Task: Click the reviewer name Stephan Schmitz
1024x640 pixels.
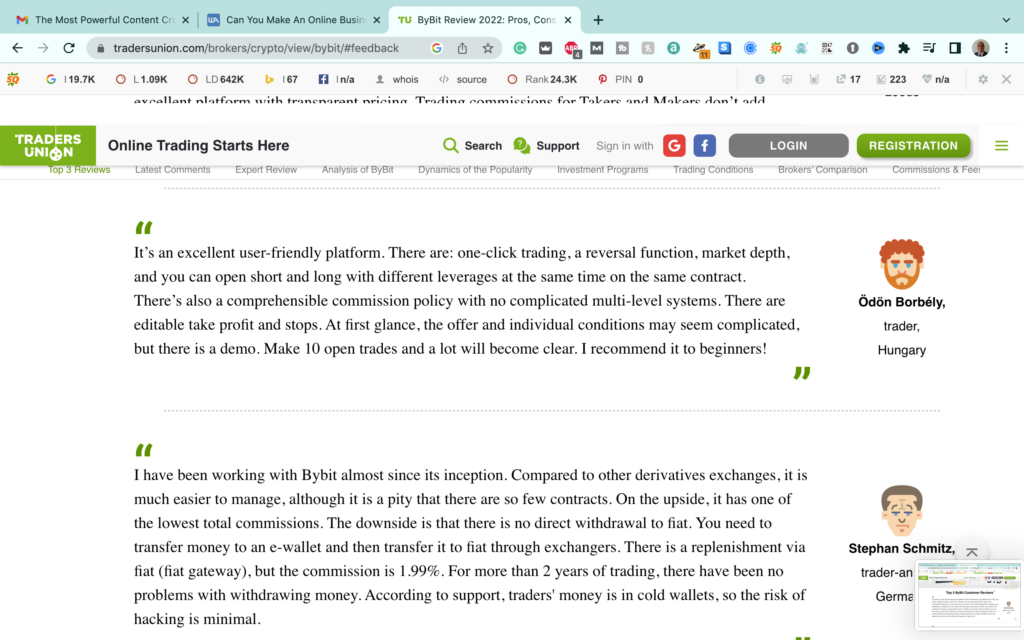Action: click(x=901, y=549)
